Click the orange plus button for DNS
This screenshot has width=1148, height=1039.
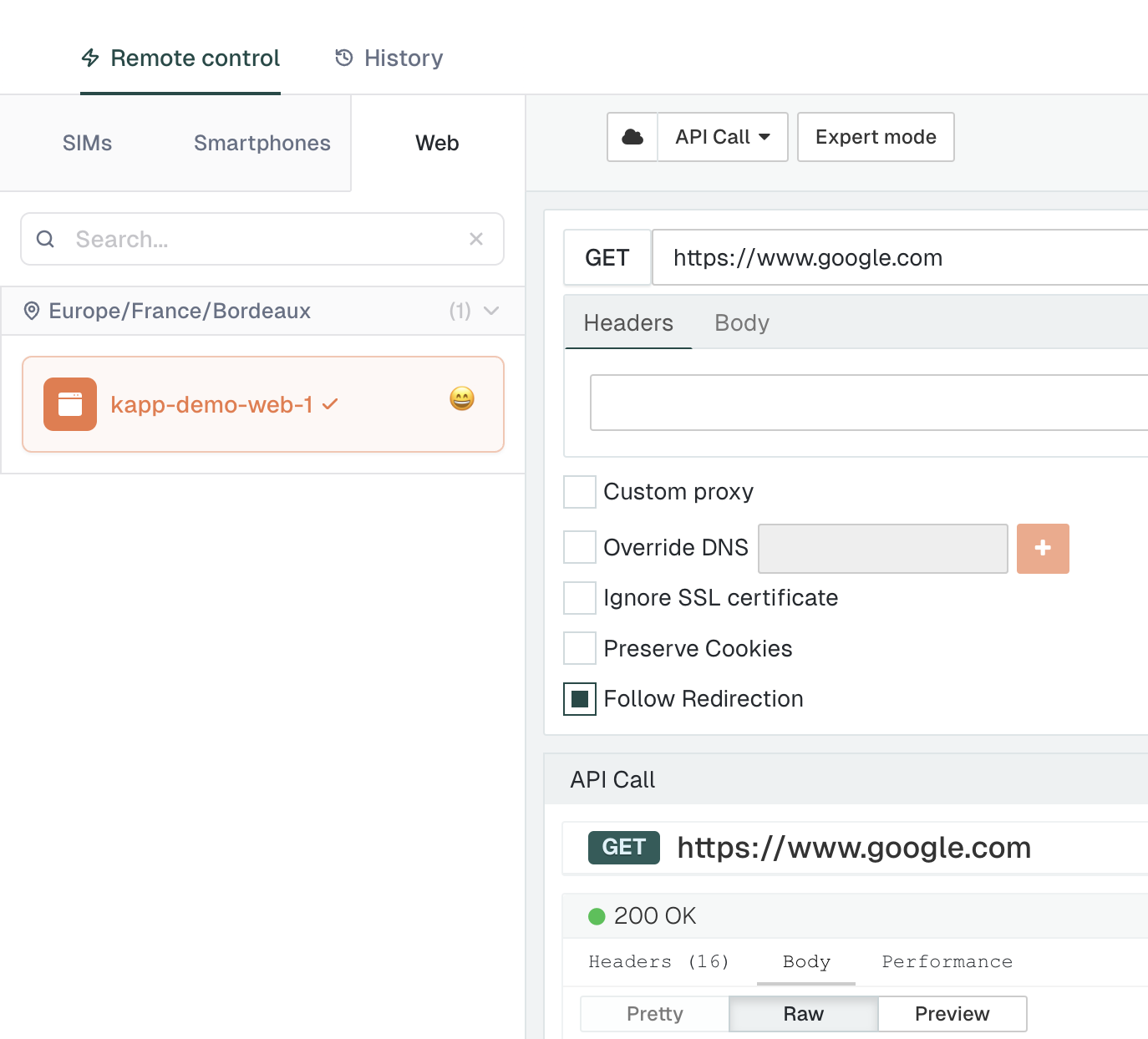pos(1042,549)
